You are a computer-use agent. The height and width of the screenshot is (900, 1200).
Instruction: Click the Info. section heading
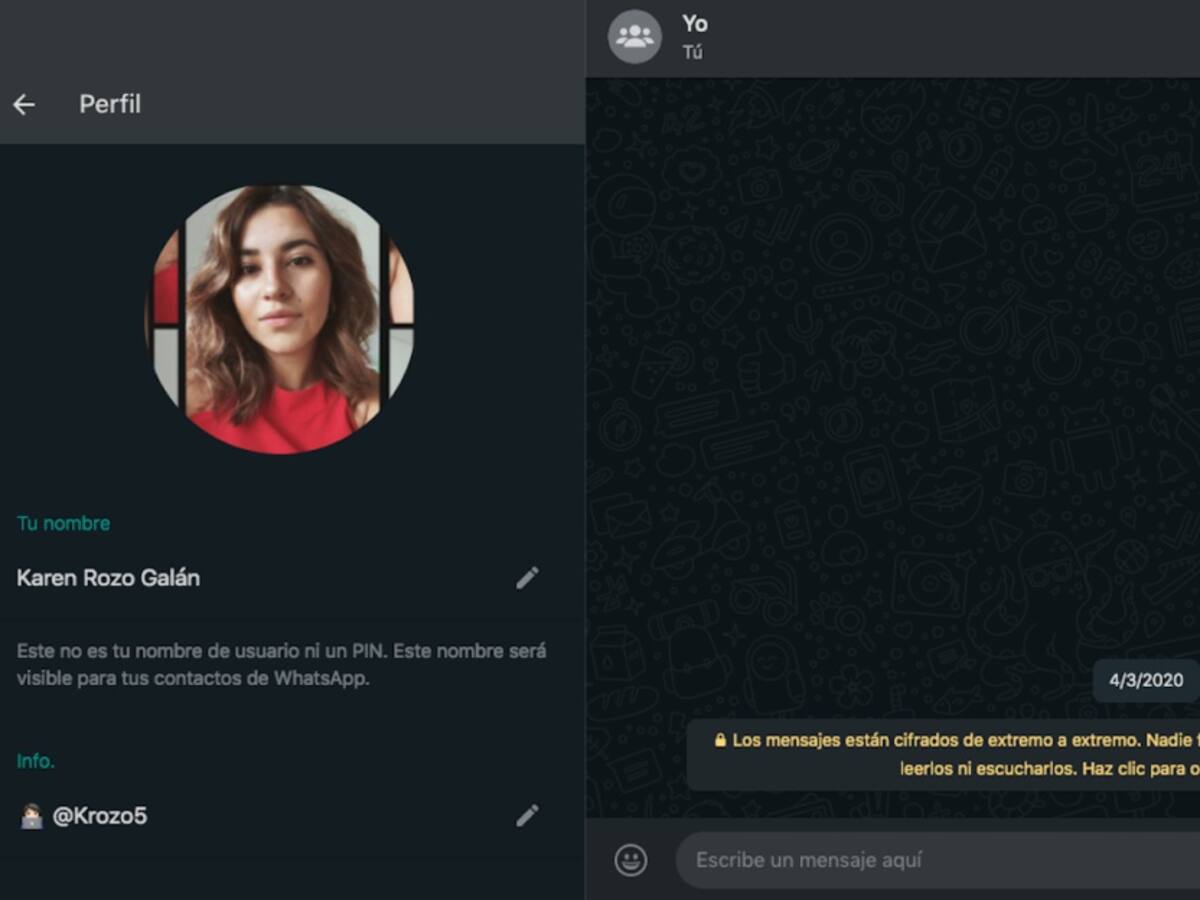[36, 760]
